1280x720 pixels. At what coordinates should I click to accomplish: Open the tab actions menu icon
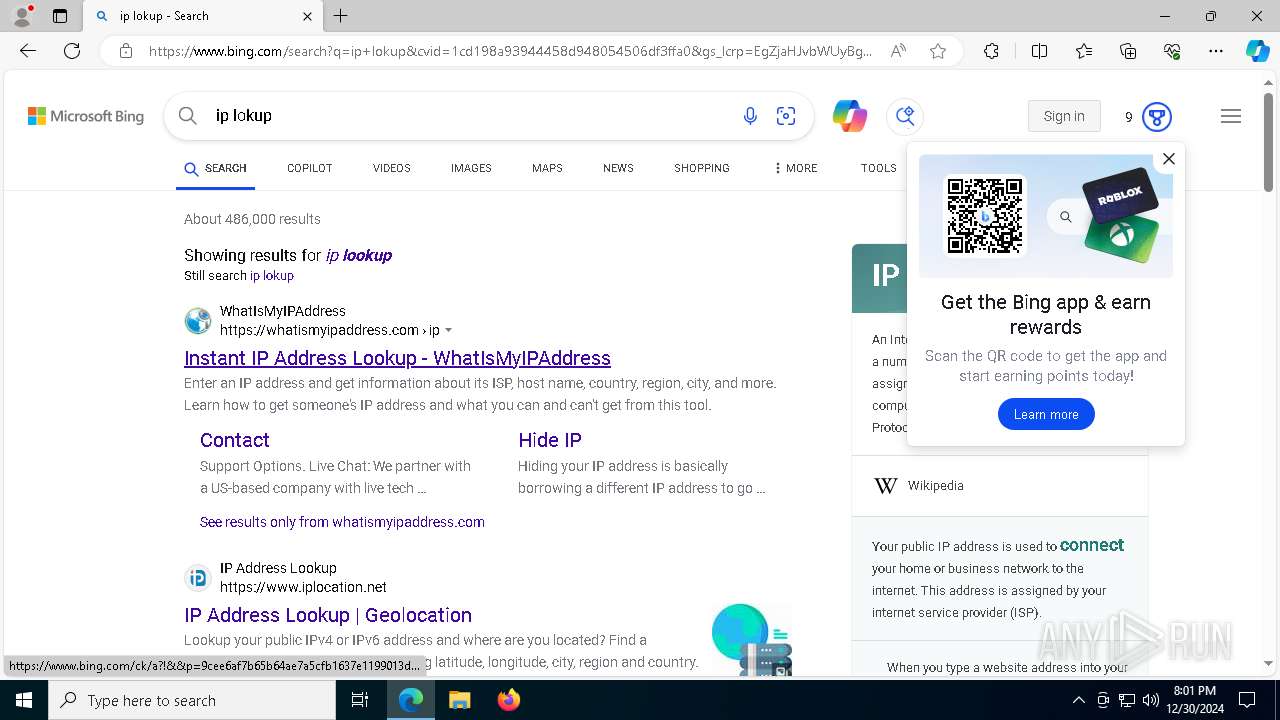coord(60,16)
